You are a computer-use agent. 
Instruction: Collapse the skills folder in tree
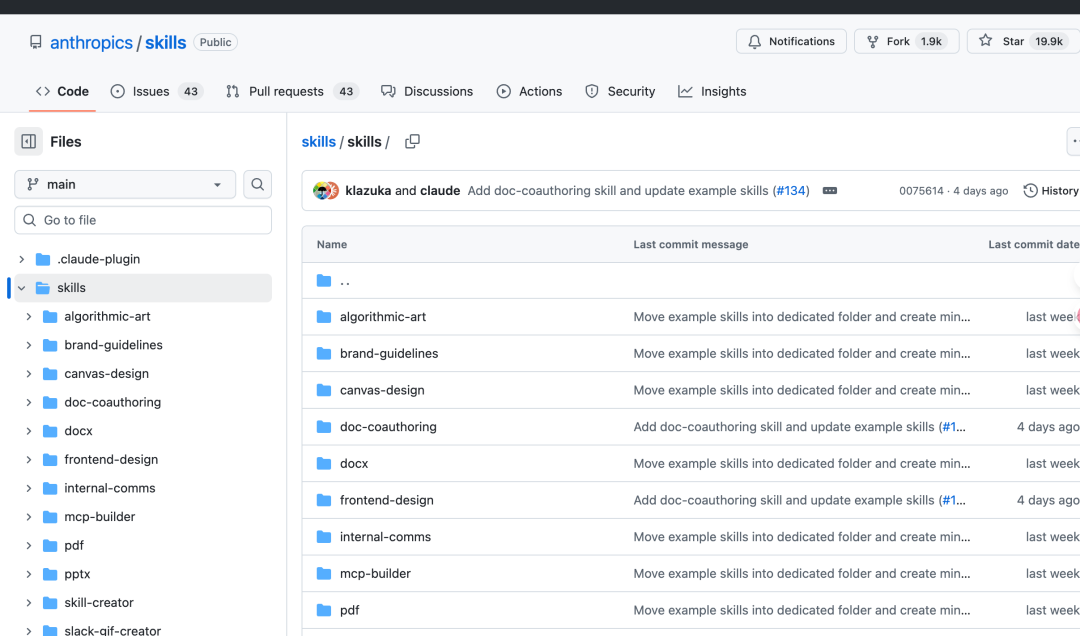(21, 288)
